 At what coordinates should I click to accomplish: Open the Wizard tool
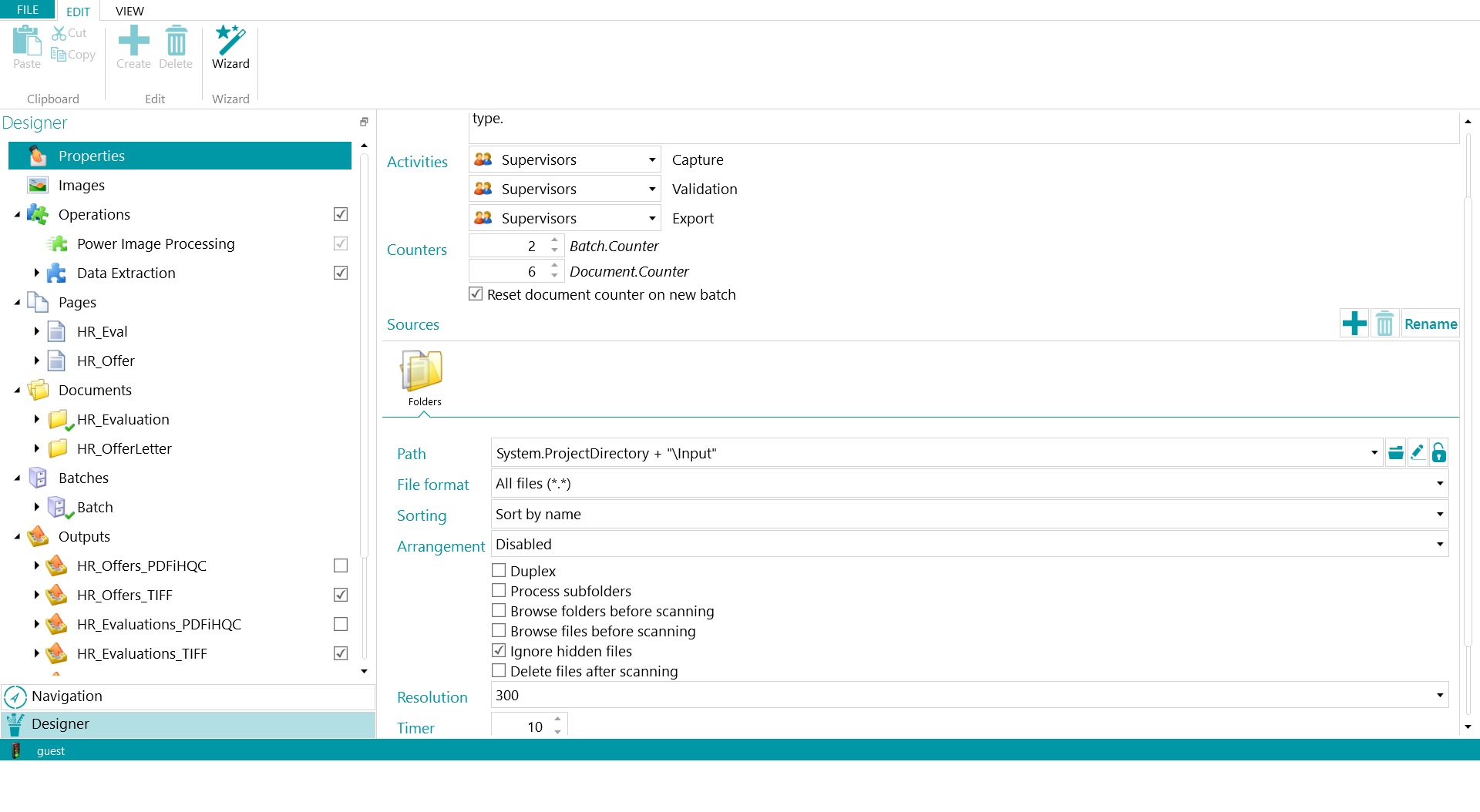point(230,48)
